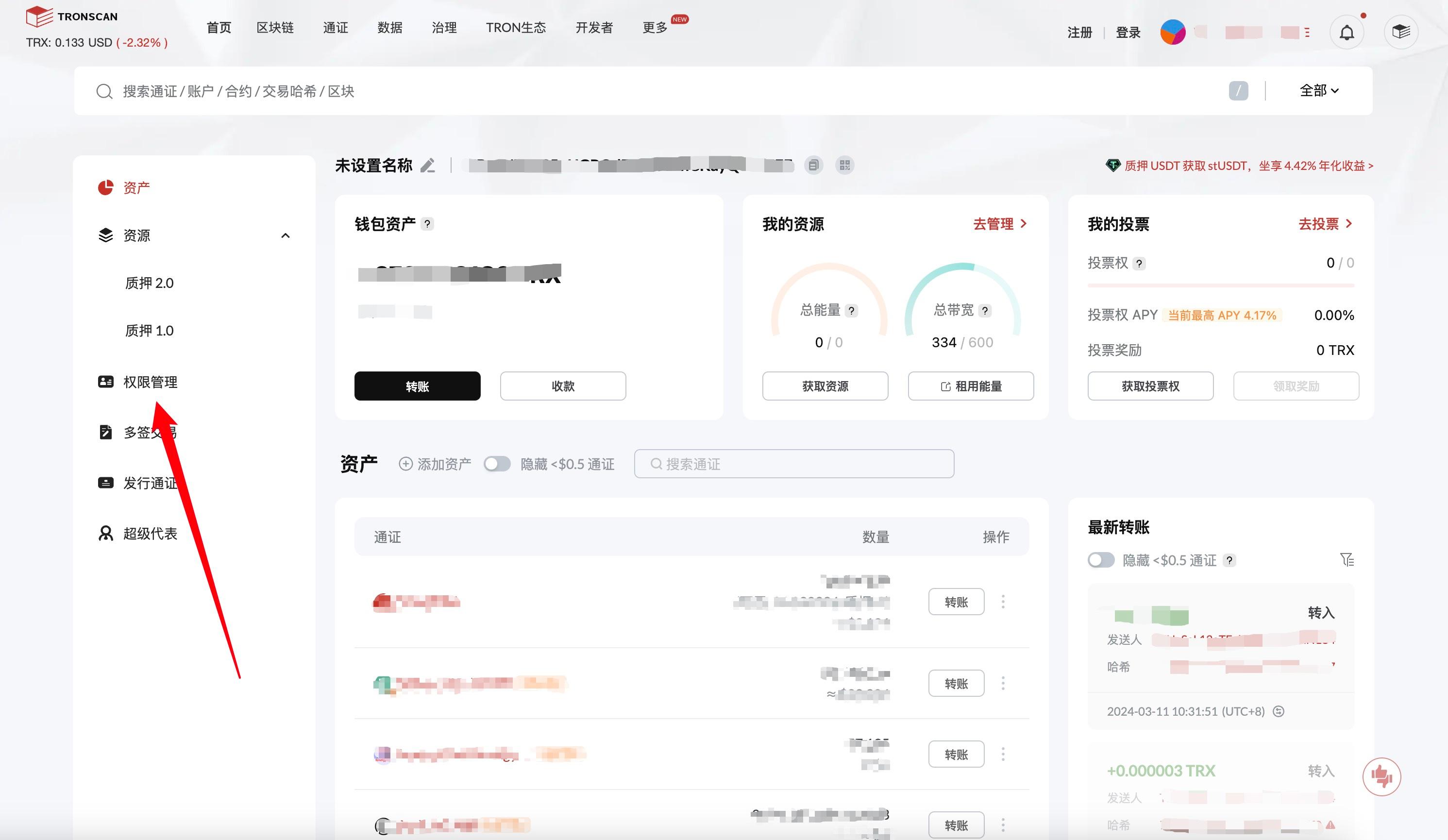Click the 注册 link
This screenshot has width=1448, height=840.
click(1079, 32)
